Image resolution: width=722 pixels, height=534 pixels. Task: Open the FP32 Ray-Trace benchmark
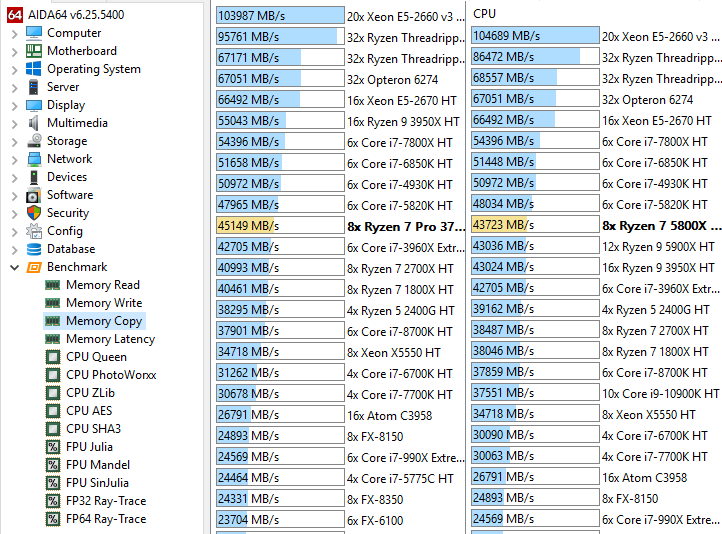(106, 501)
